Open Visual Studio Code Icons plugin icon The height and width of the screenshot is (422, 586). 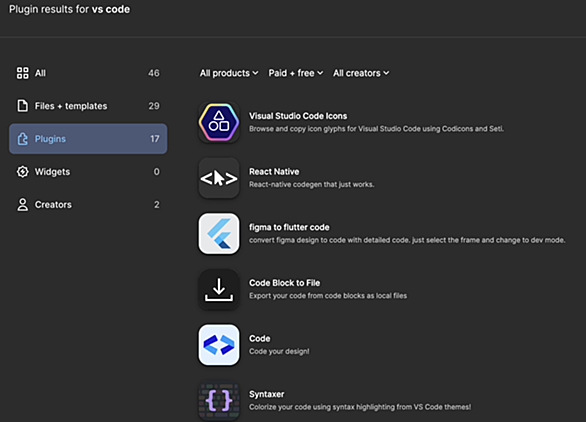219,122
